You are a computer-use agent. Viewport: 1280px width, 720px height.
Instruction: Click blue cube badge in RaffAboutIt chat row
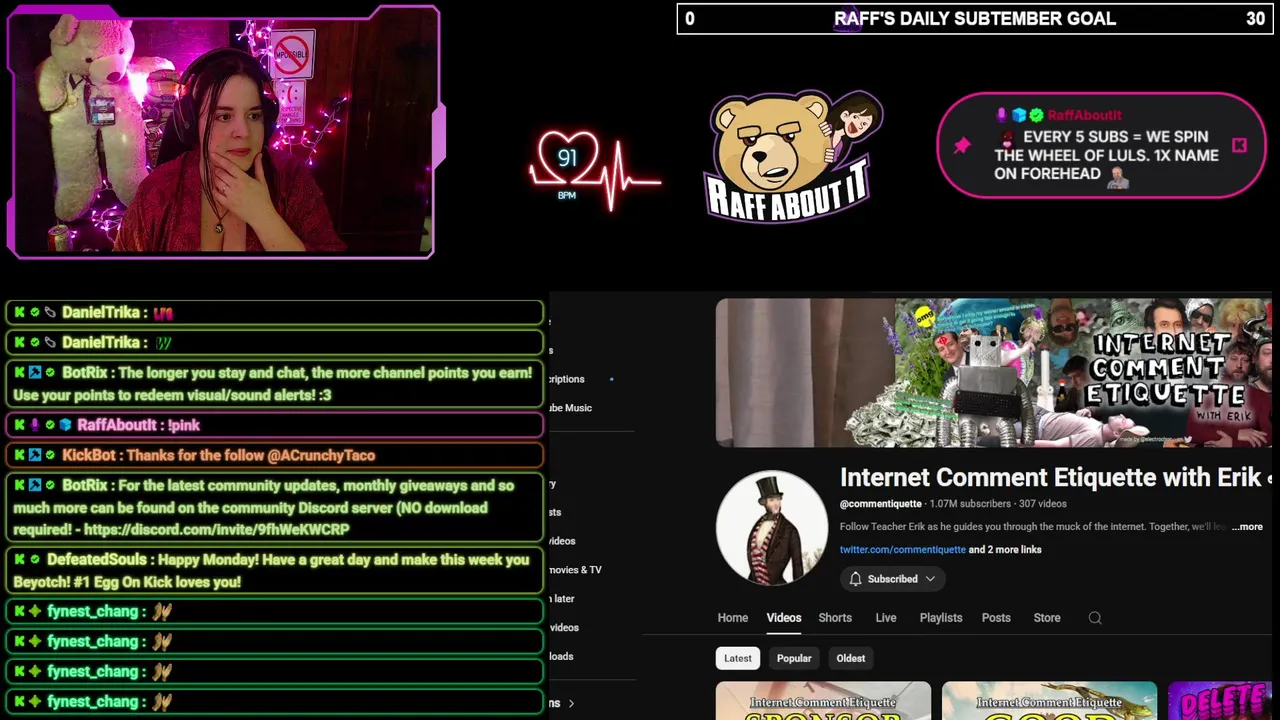pos(65,425)
